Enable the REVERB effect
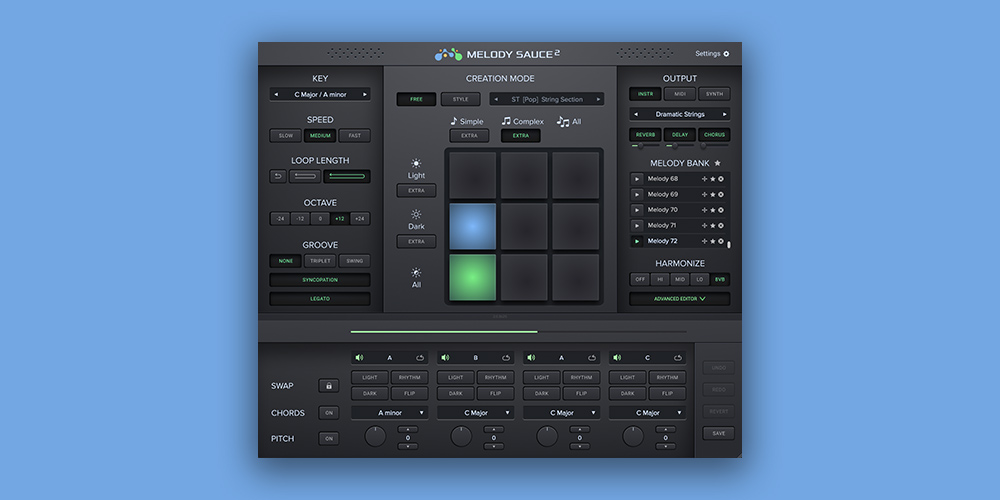 [644, 135]
